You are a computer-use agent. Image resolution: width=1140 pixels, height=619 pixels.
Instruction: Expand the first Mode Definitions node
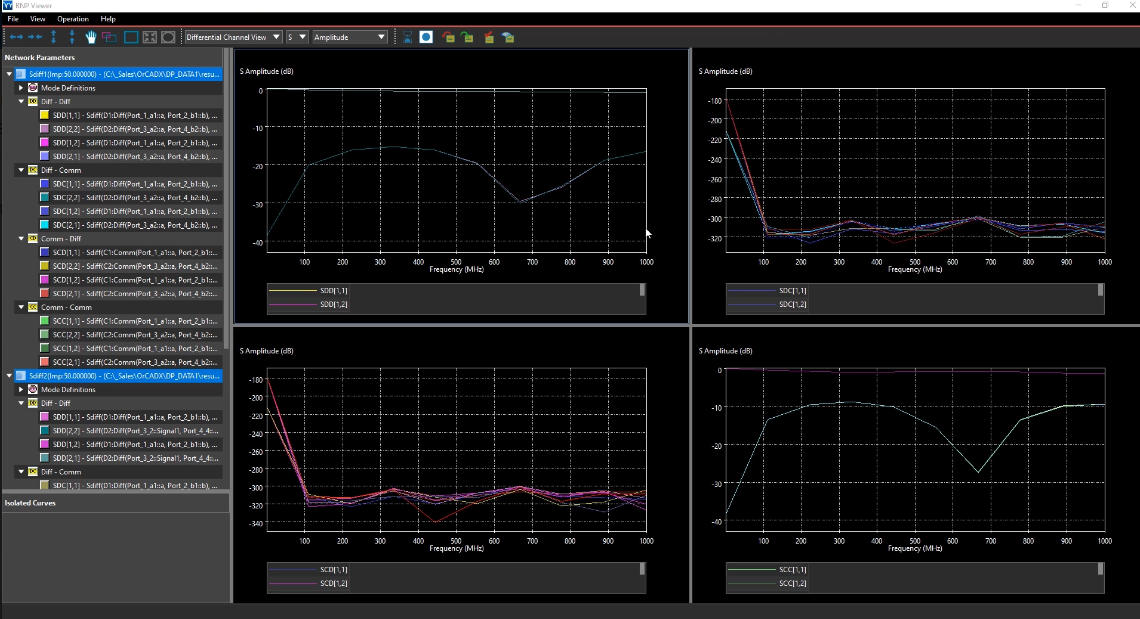tap(20, 88)
